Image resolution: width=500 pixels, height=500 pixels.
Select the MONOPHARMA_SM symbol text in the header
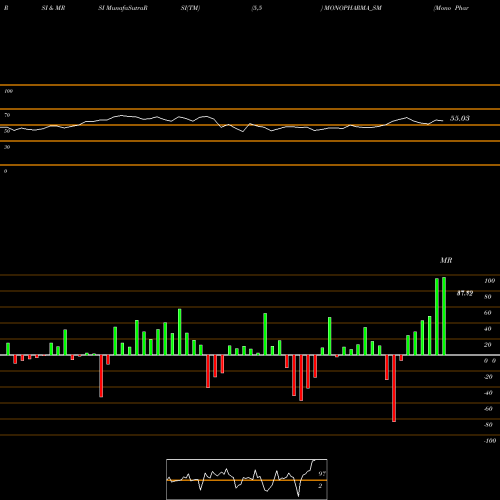(x=352, y=8)
